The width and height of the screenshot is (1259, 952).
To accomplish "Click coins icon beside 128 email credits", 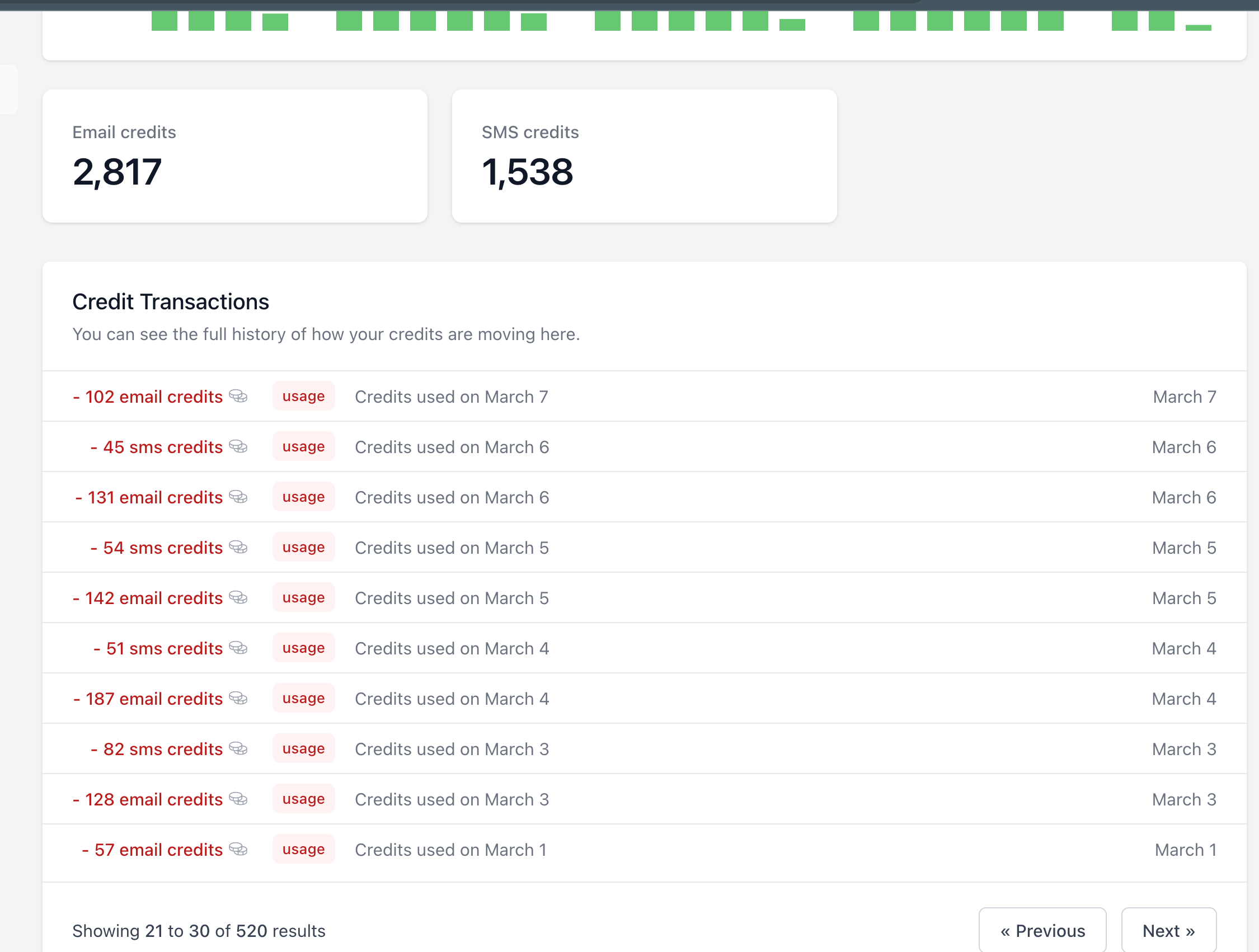I will (x=238, y=799).
